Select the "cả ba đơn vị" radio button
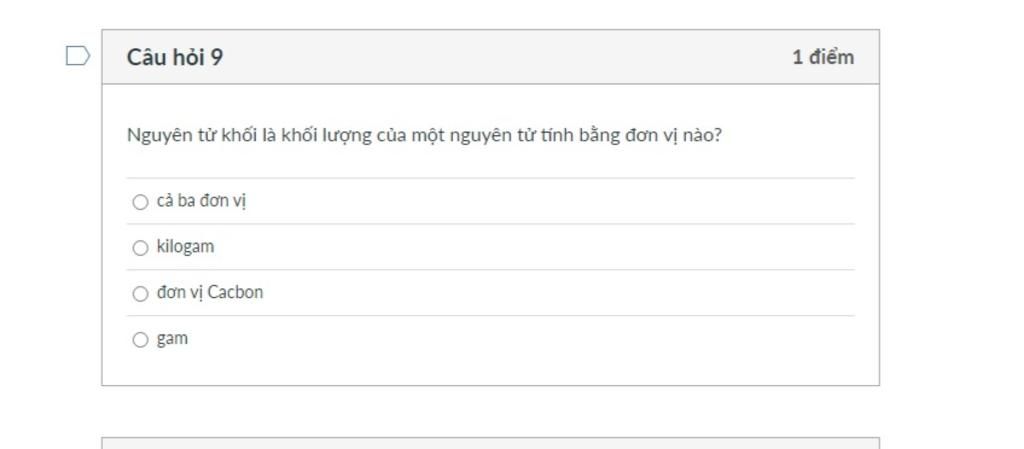 click(x=140, y=202)
